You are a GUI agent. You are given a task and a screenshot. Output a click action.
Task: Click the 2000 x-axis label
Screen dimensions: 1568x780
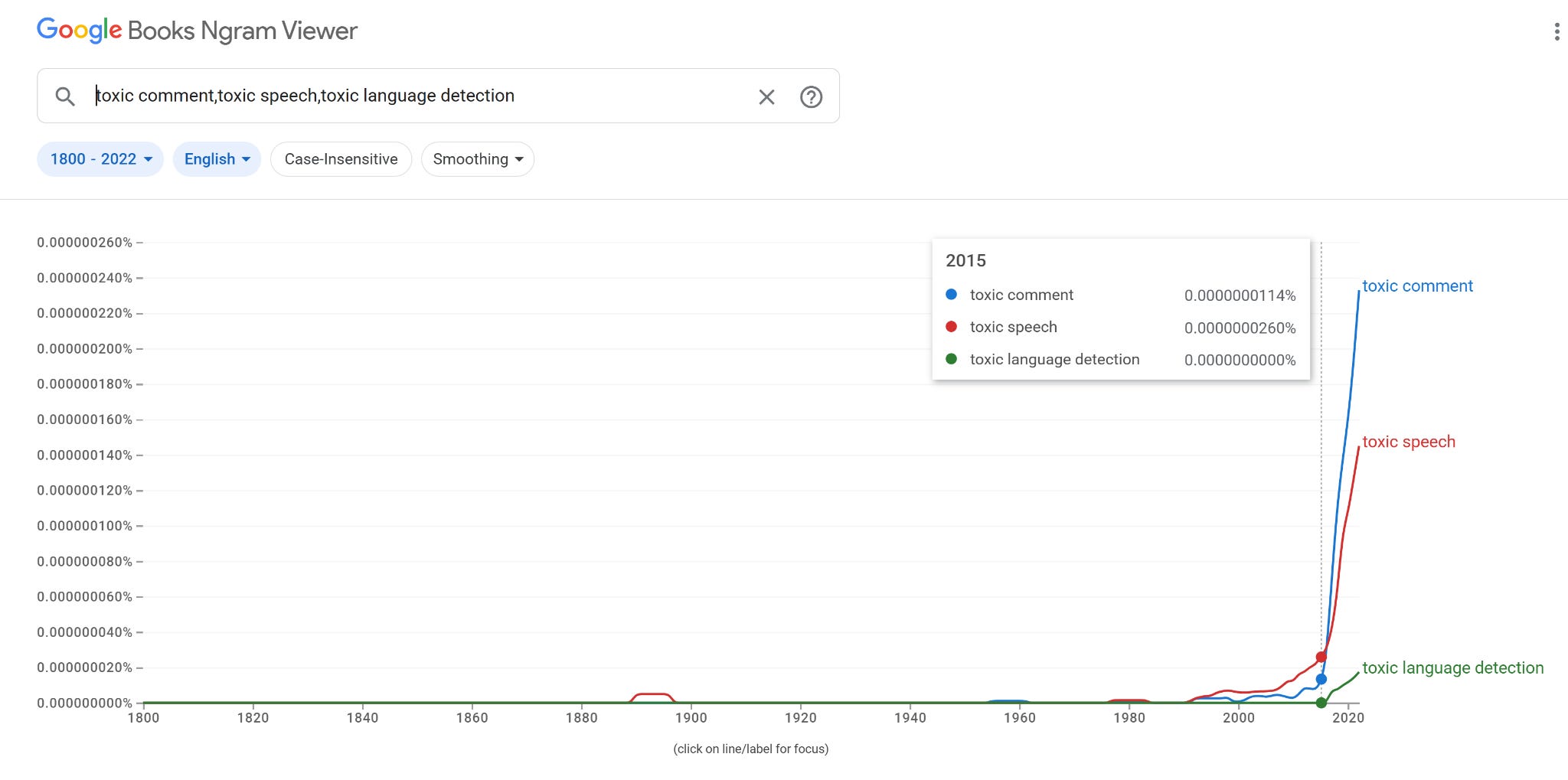pyautogui.click(x=1239, y=718)
